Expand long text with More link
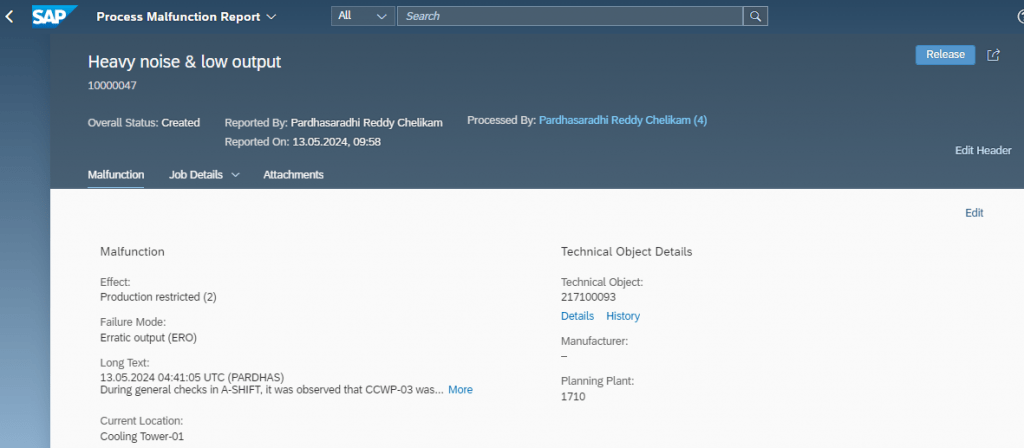Screen dimensions: 1024x448 click(460, 390)
